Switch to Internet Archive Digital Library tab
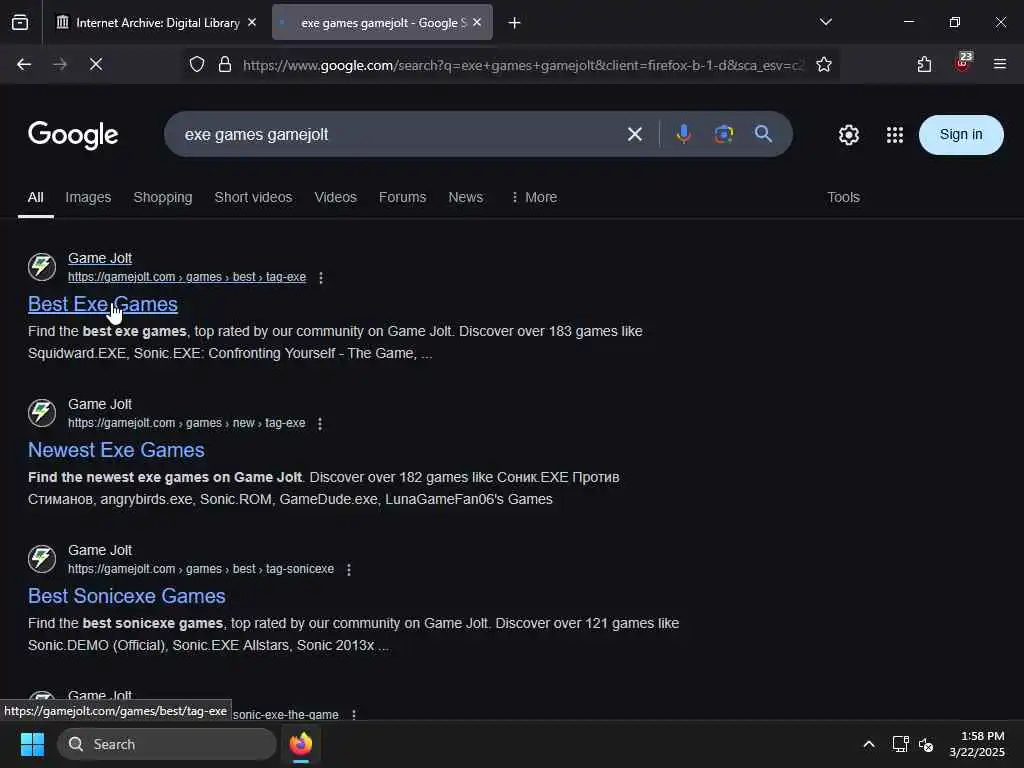1024x768 pixels. 156,23
